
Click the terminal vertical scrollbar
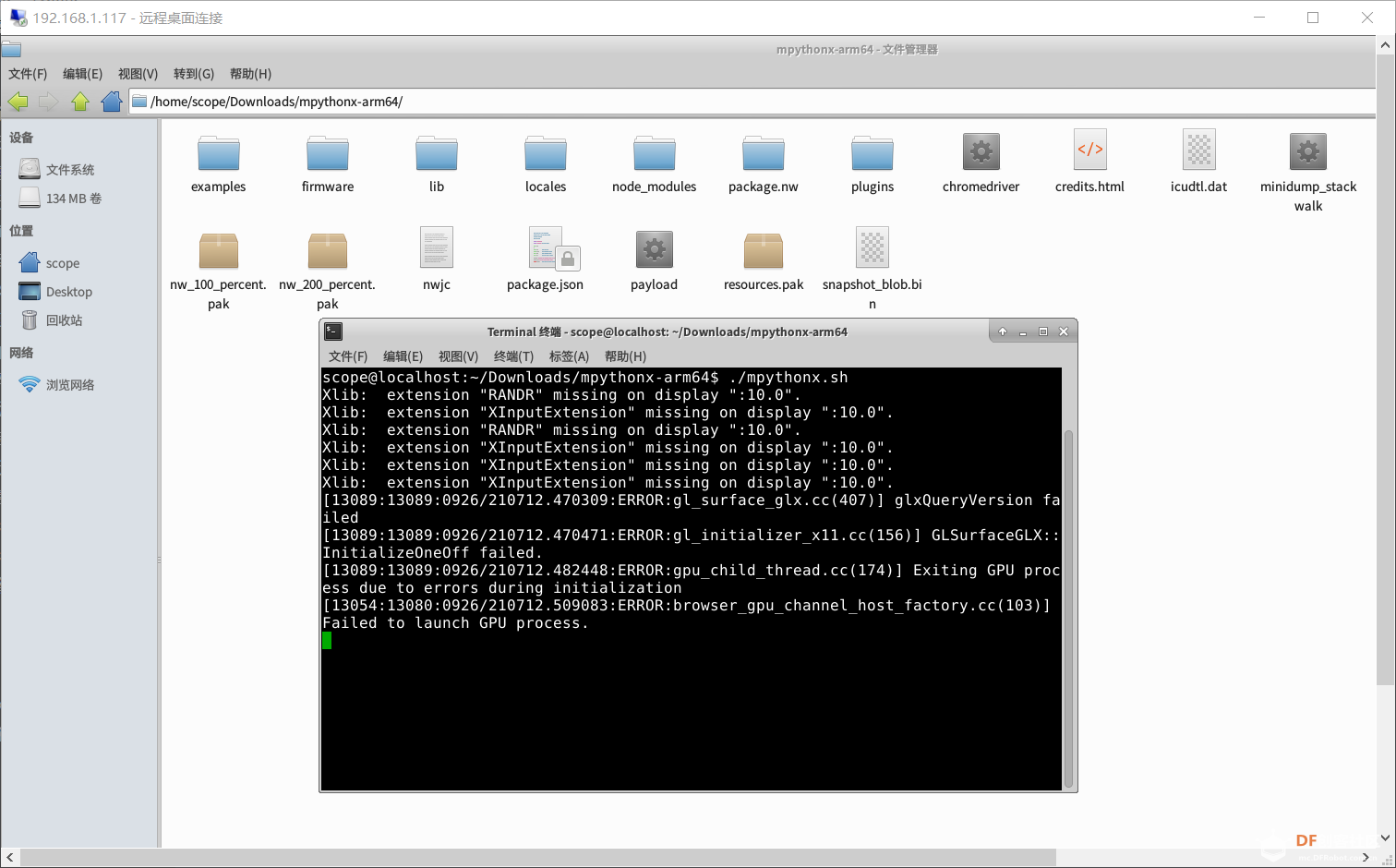point(1068,600)
